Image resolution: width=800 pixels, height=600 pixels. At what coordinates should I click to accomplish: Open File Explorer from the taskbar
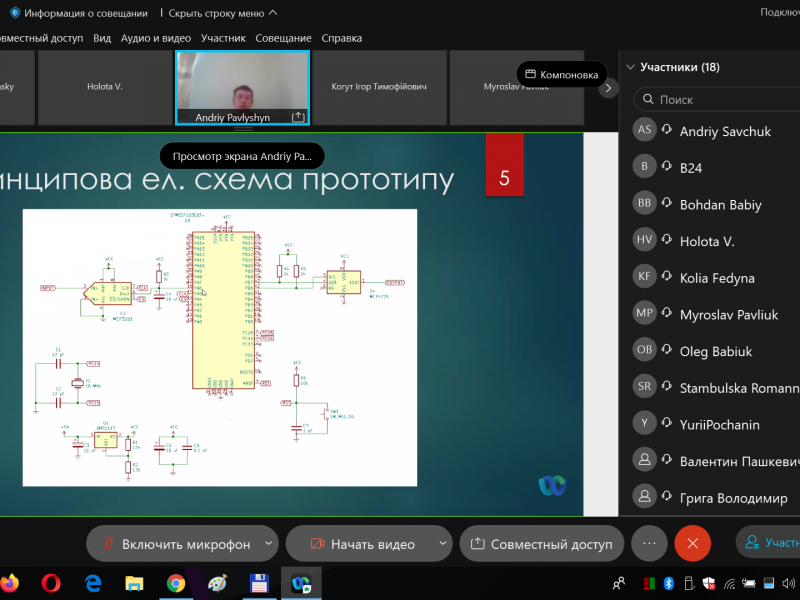(x=134, y=583)
